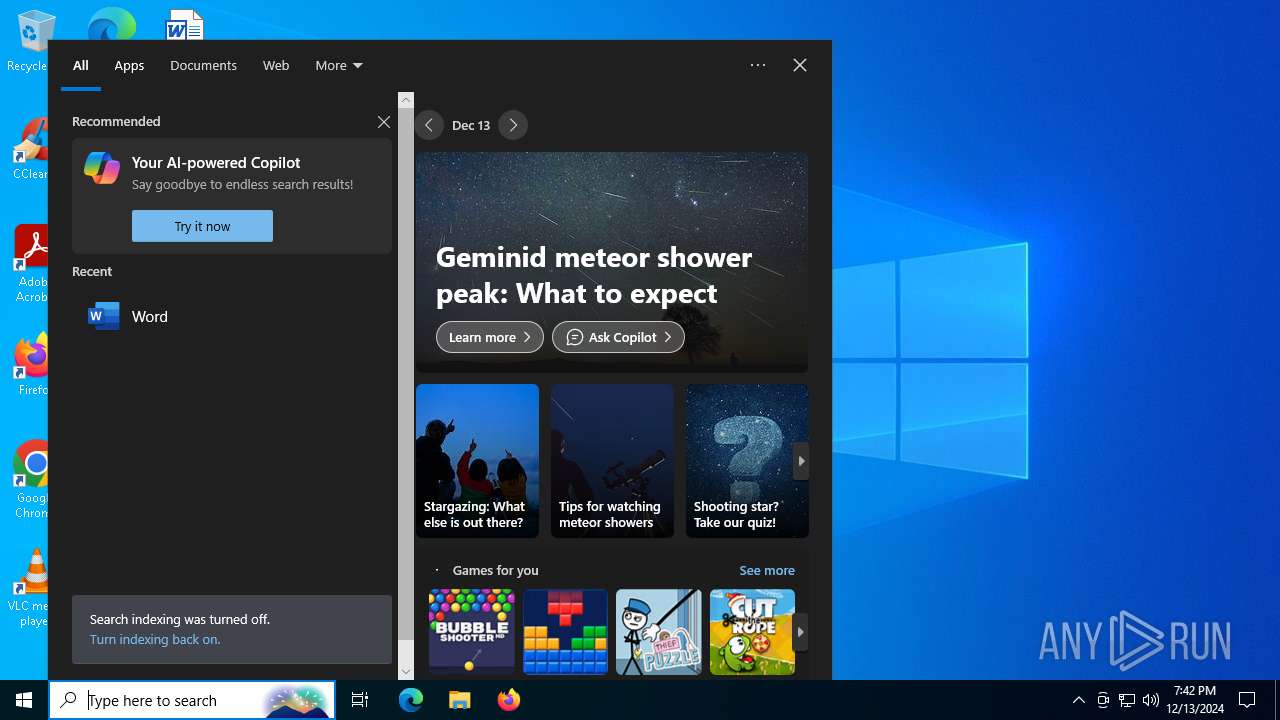This screenshot has width=1280, height=720.
Task: Open Word from the Recent list
Action: (x=232, y=316)
